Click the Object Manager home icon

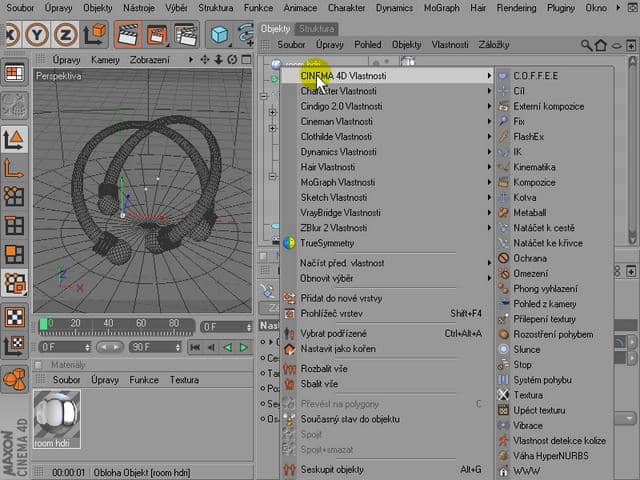pos(601,45)
